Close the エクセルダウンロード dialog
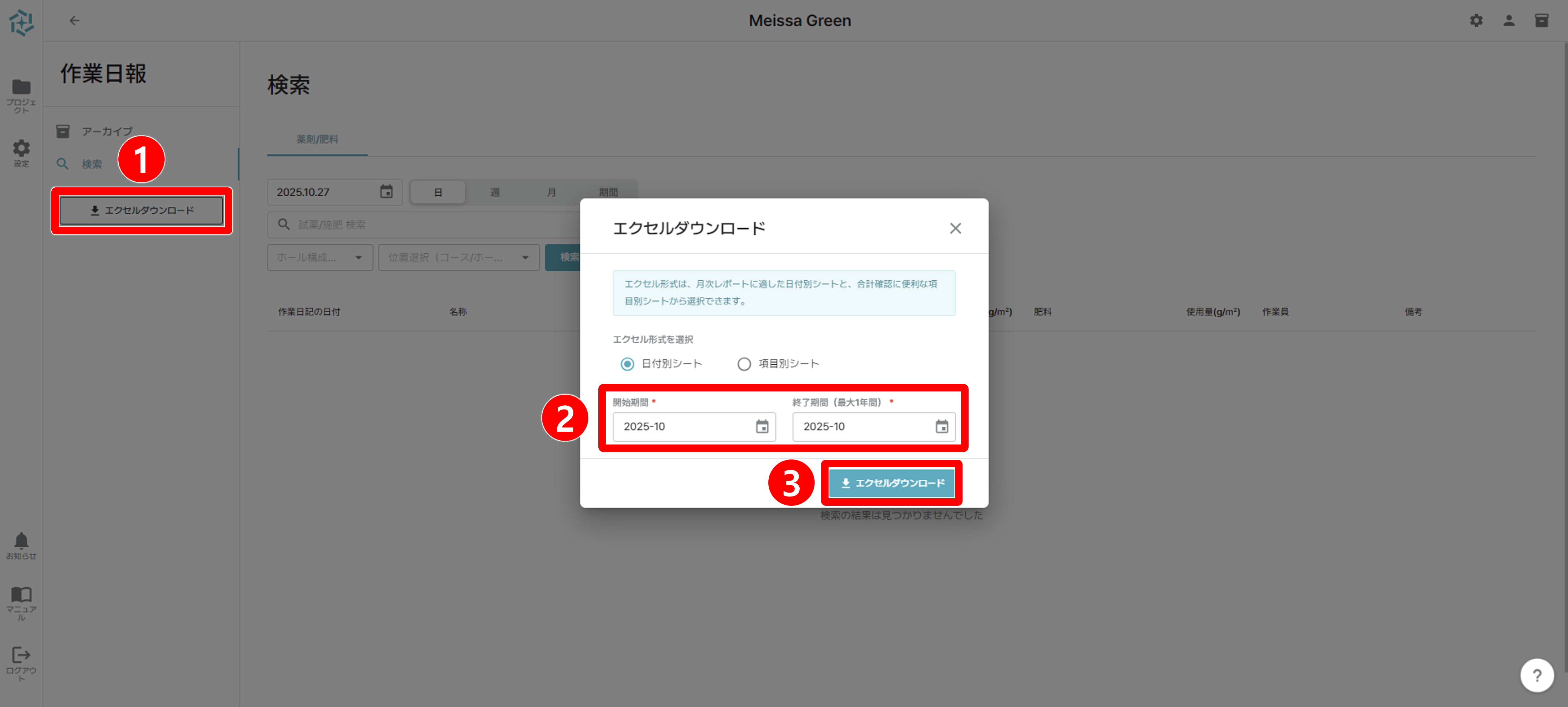 click(955, 228)
